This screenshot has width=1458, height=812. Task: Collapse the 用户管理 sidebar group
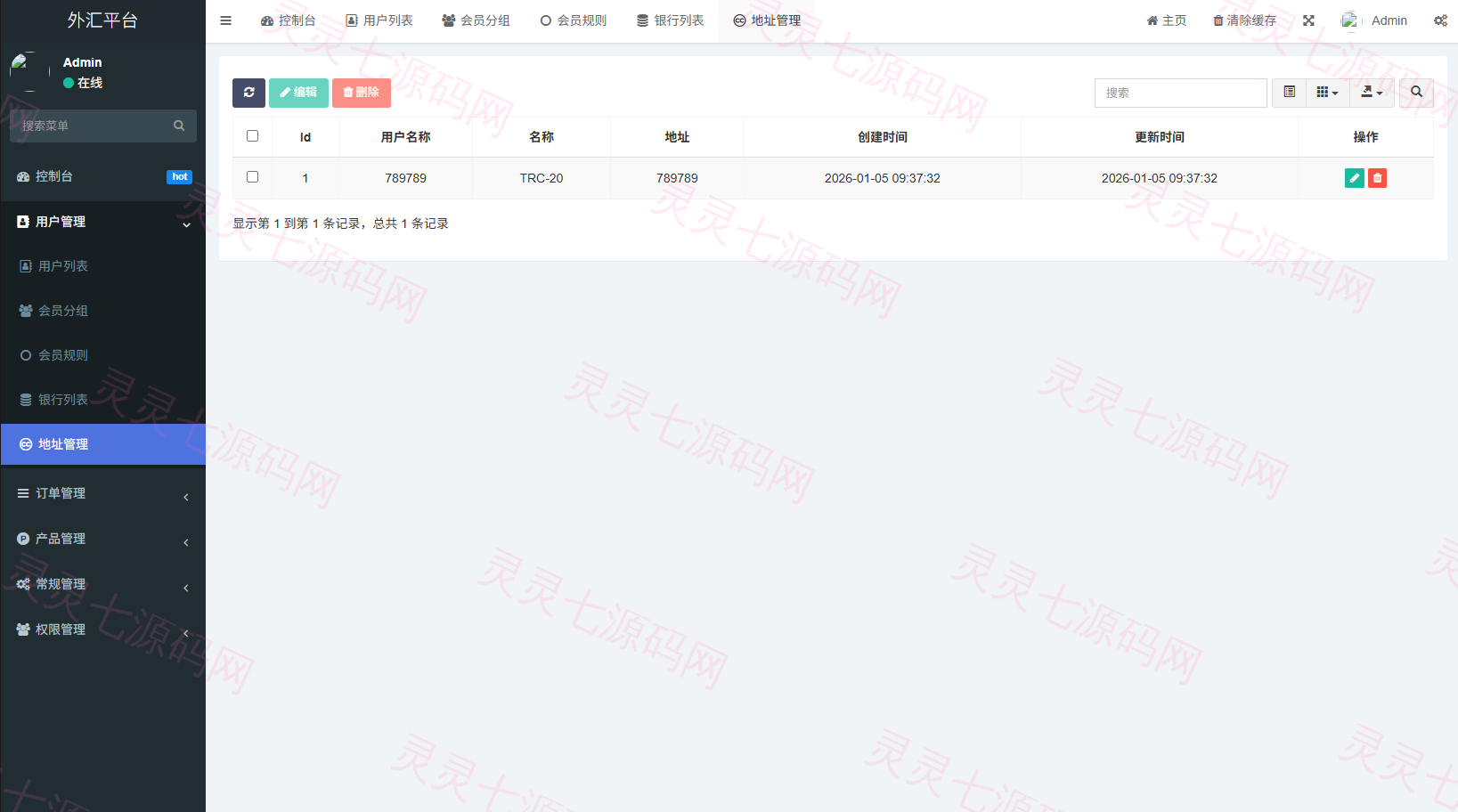click(x=103, y=222)
